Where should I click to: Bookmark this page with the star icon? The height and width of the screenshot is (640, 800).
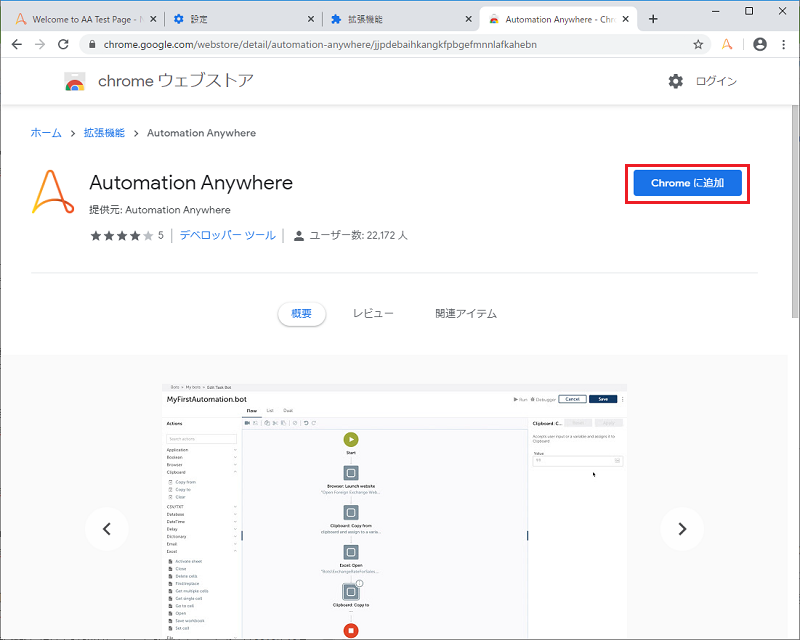698,44
